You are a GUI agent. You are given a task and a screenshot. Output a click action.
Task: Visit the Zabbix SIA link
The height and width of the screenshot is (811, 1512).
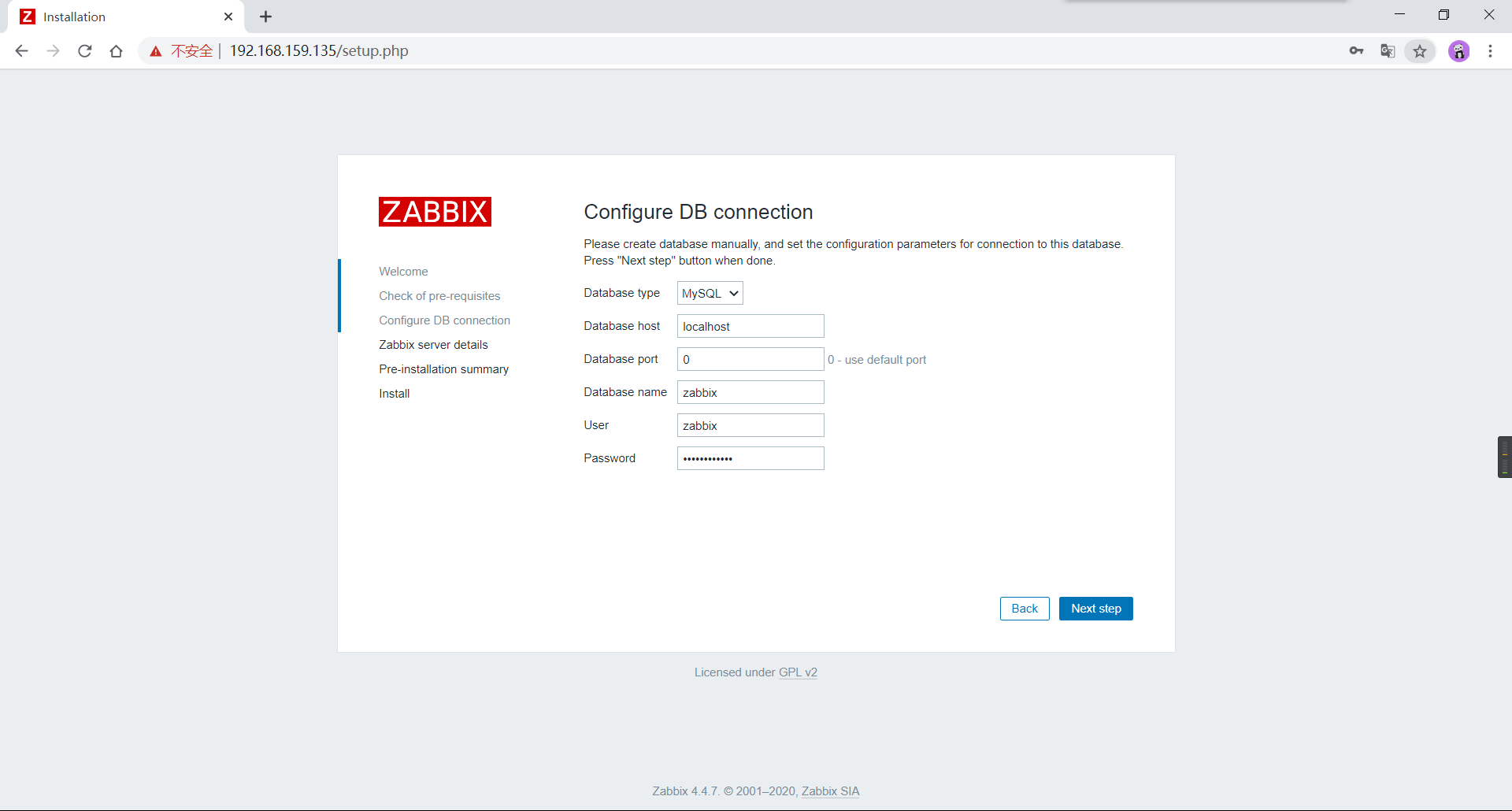pyautogui.click(x=830, y=791)
